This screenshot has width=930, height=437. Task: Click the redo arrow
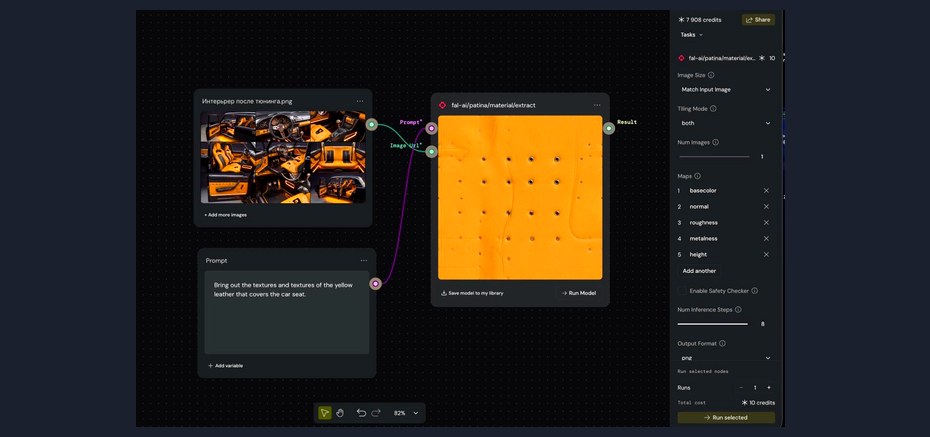point(376,413)
